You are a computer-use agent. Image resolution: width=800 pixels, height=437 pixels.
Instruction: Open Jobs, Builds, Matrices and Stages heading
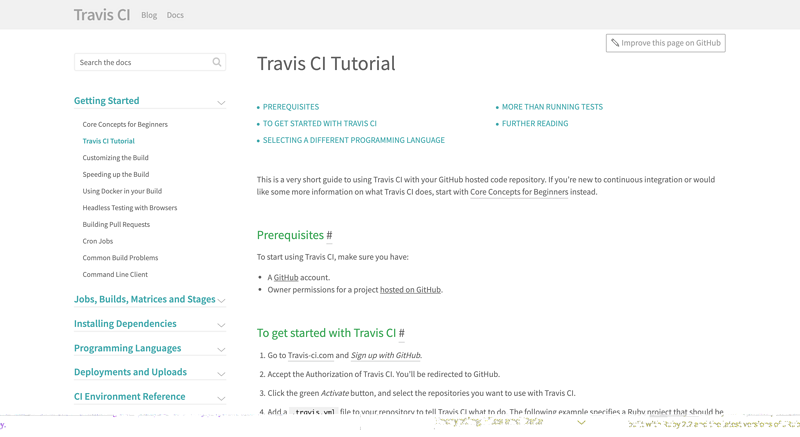[144, 299]
